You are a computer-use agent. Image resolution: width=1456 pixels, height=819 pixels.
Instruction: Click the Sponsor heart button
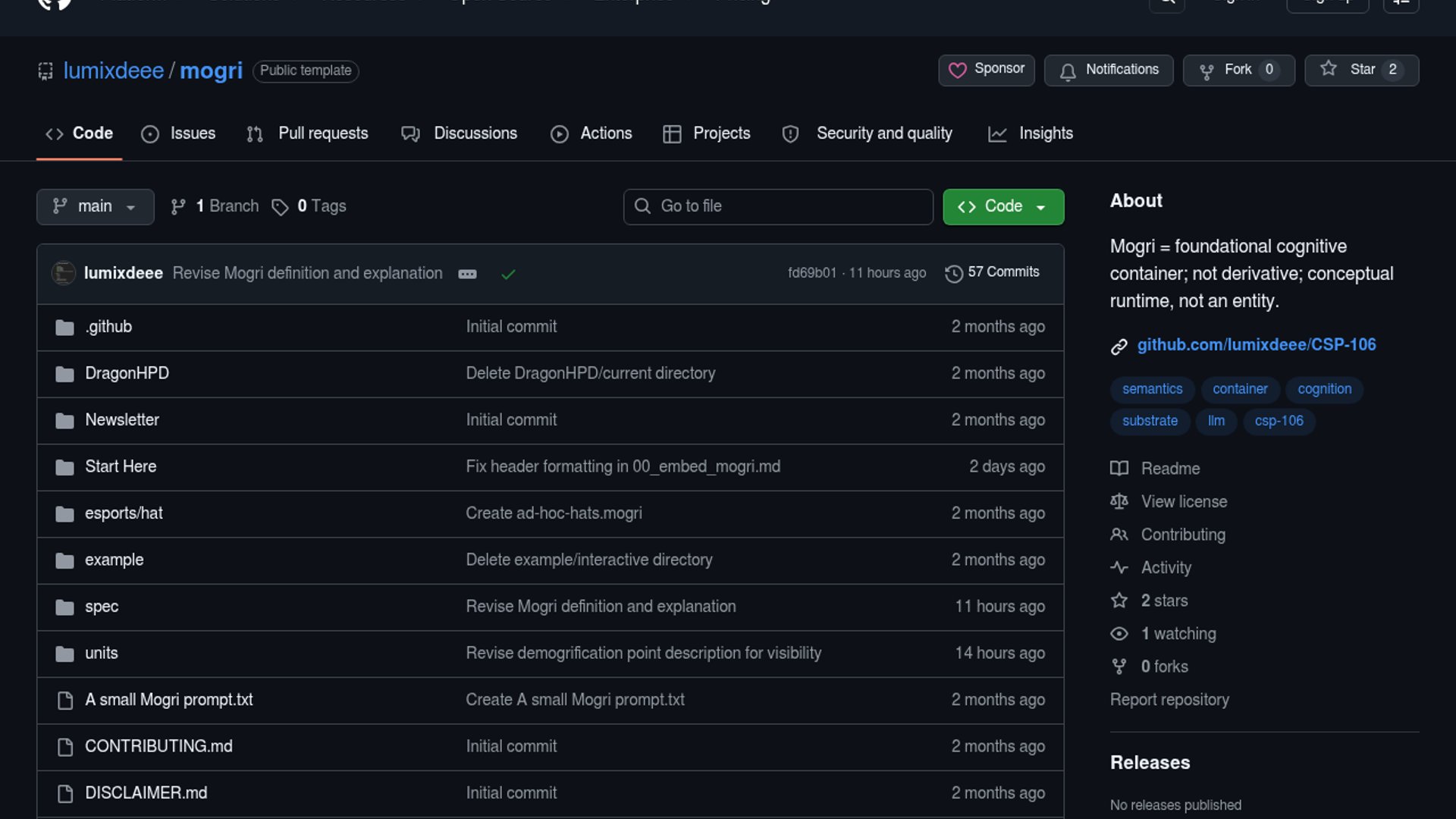point(986,70)
